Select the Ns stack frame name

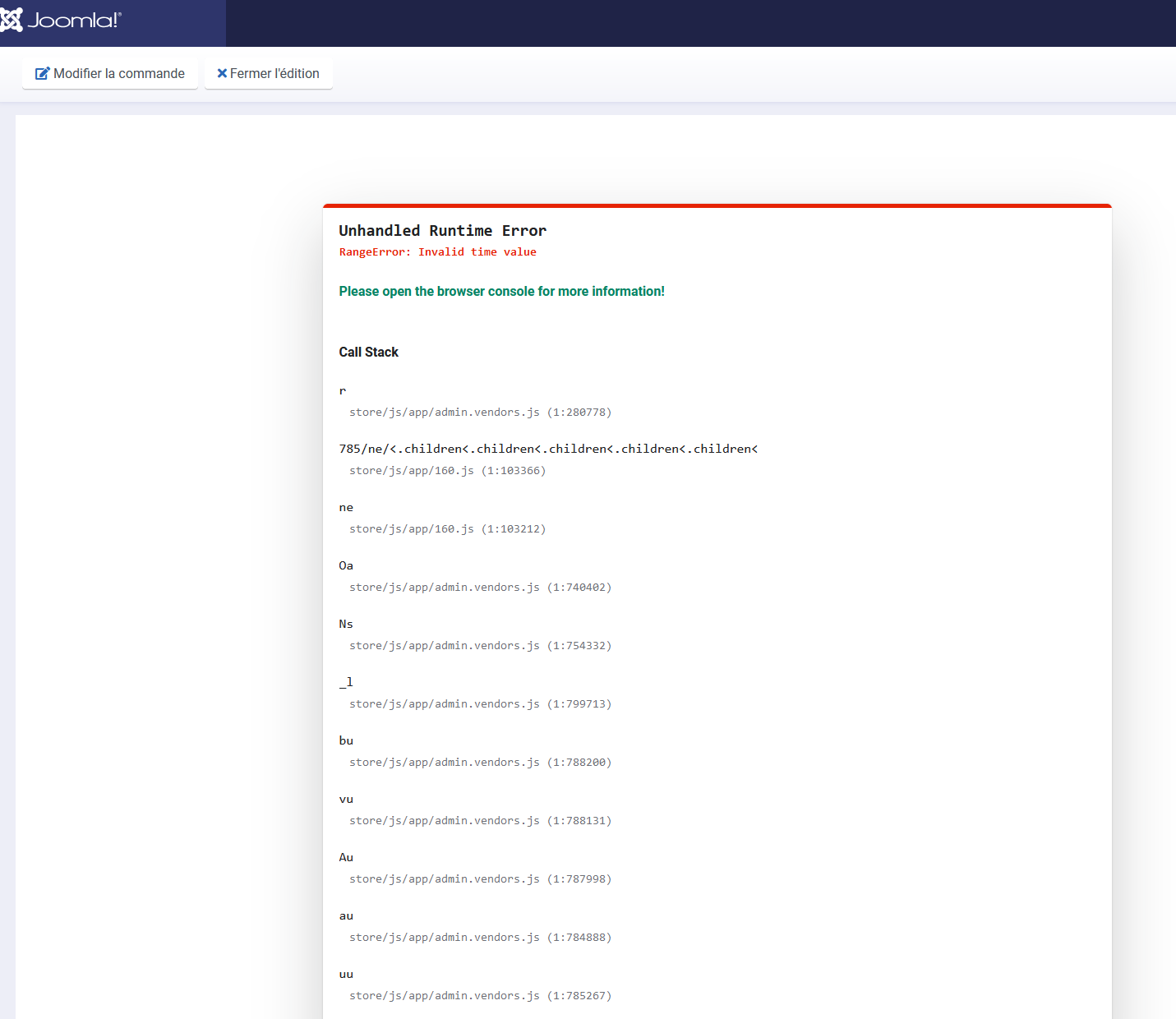(x=346, y=625)
